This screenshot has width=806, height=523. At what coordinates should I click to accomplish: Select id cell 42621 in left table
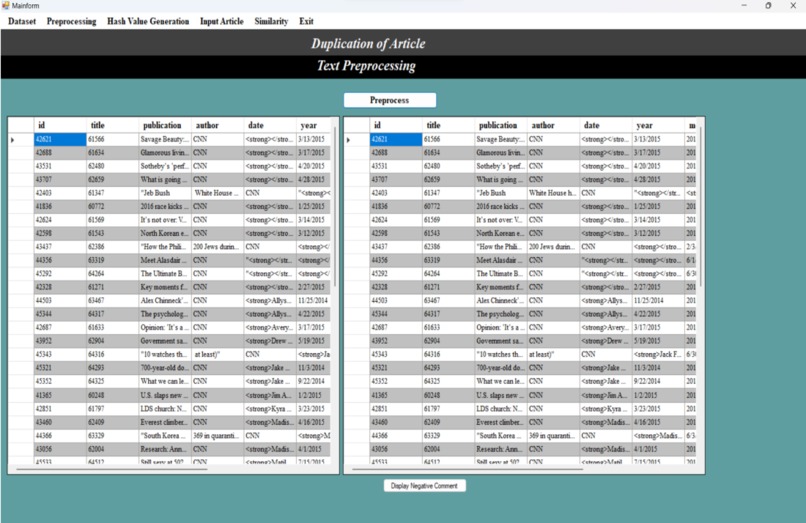[x=60, y=139]
